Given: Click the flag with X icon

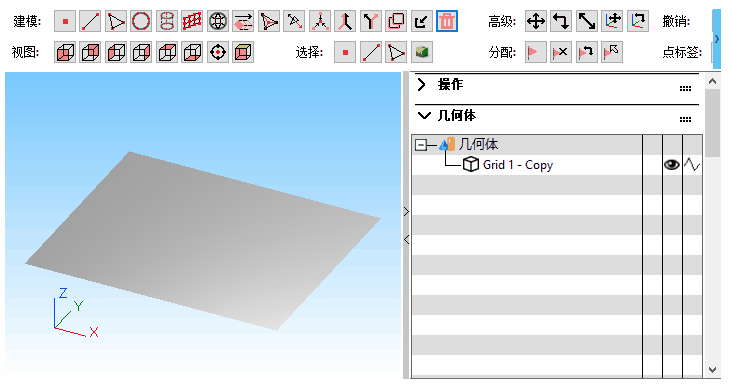Looking at the screenshot, I should click(561, 52).
